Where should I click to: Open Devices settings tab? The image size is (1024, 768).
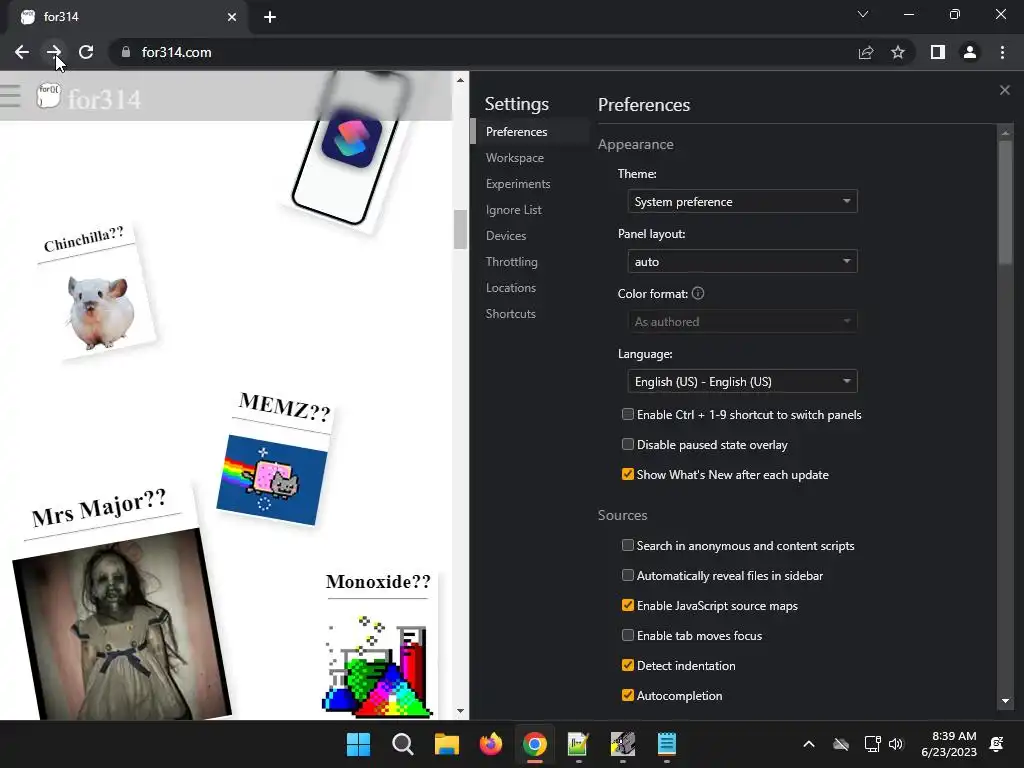[505, 236]
